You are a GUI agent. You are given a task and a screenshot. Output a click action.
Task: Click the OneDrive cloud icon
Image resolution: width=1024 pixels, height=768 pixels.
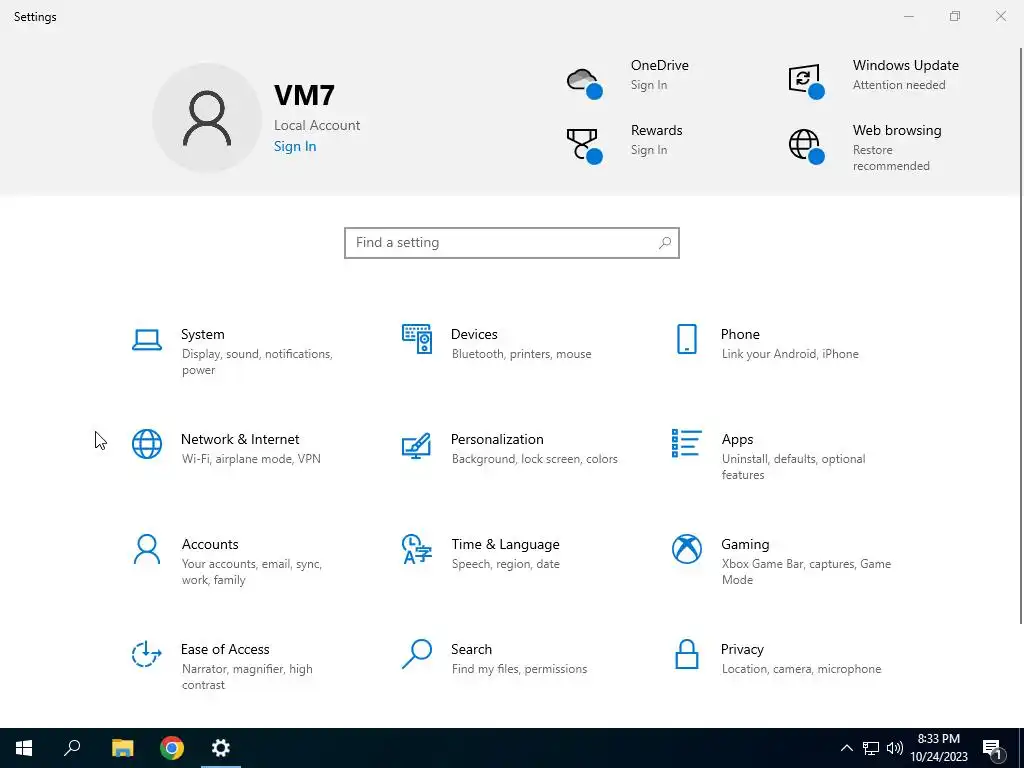(x=584, y=82)
